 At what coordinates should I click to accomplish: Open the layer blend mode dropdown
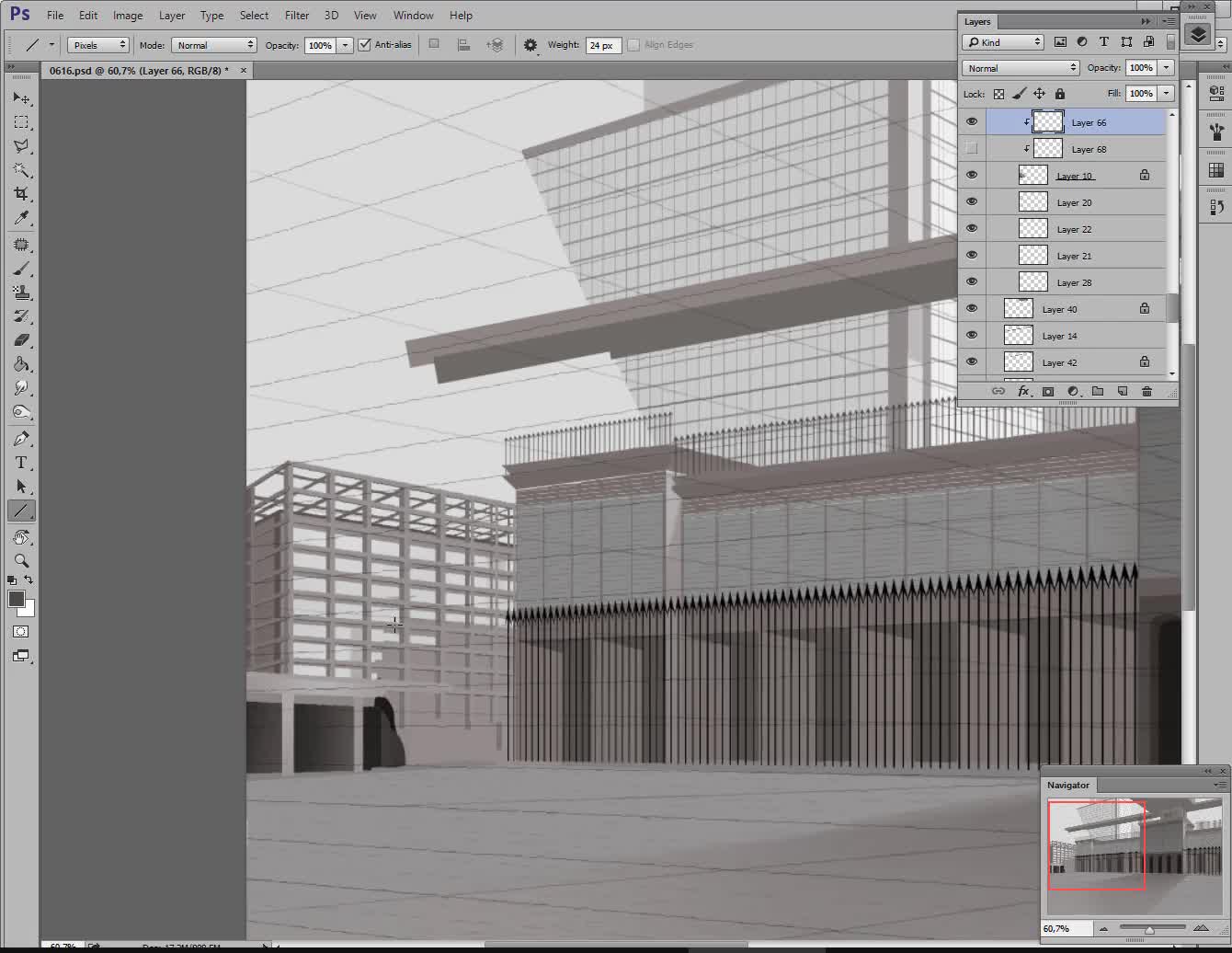click(x=1021, y=68)
